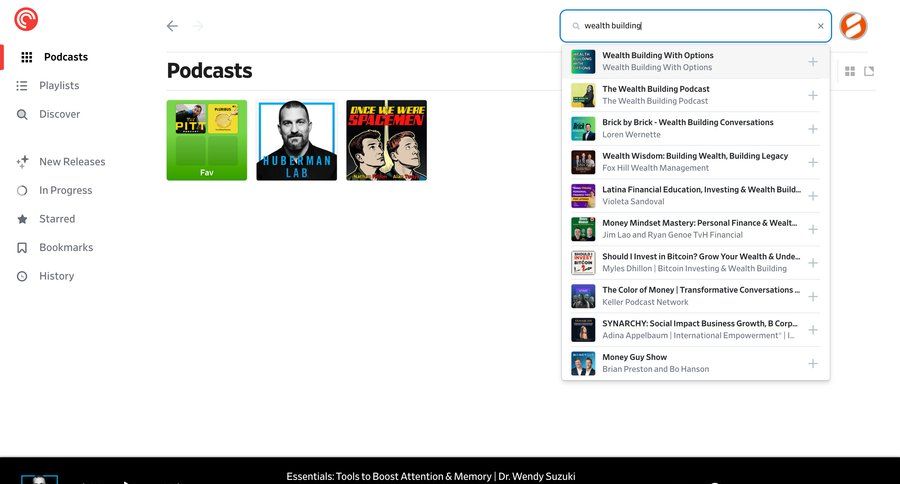Navigate back with the left arrow
The image size is (900, 484).
(x=172, y=26)
